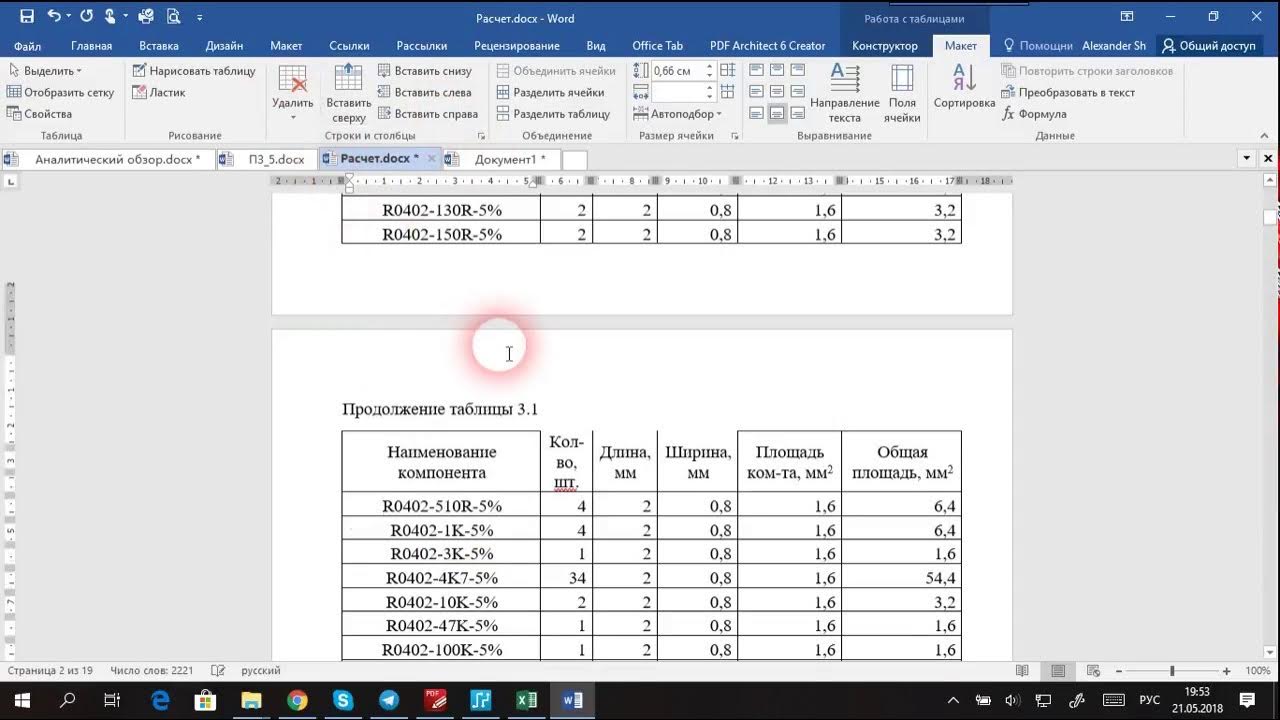The image size is (1280, 720).
Task: Click the Нарисовать таблицу tool
Action: point(193,71)
